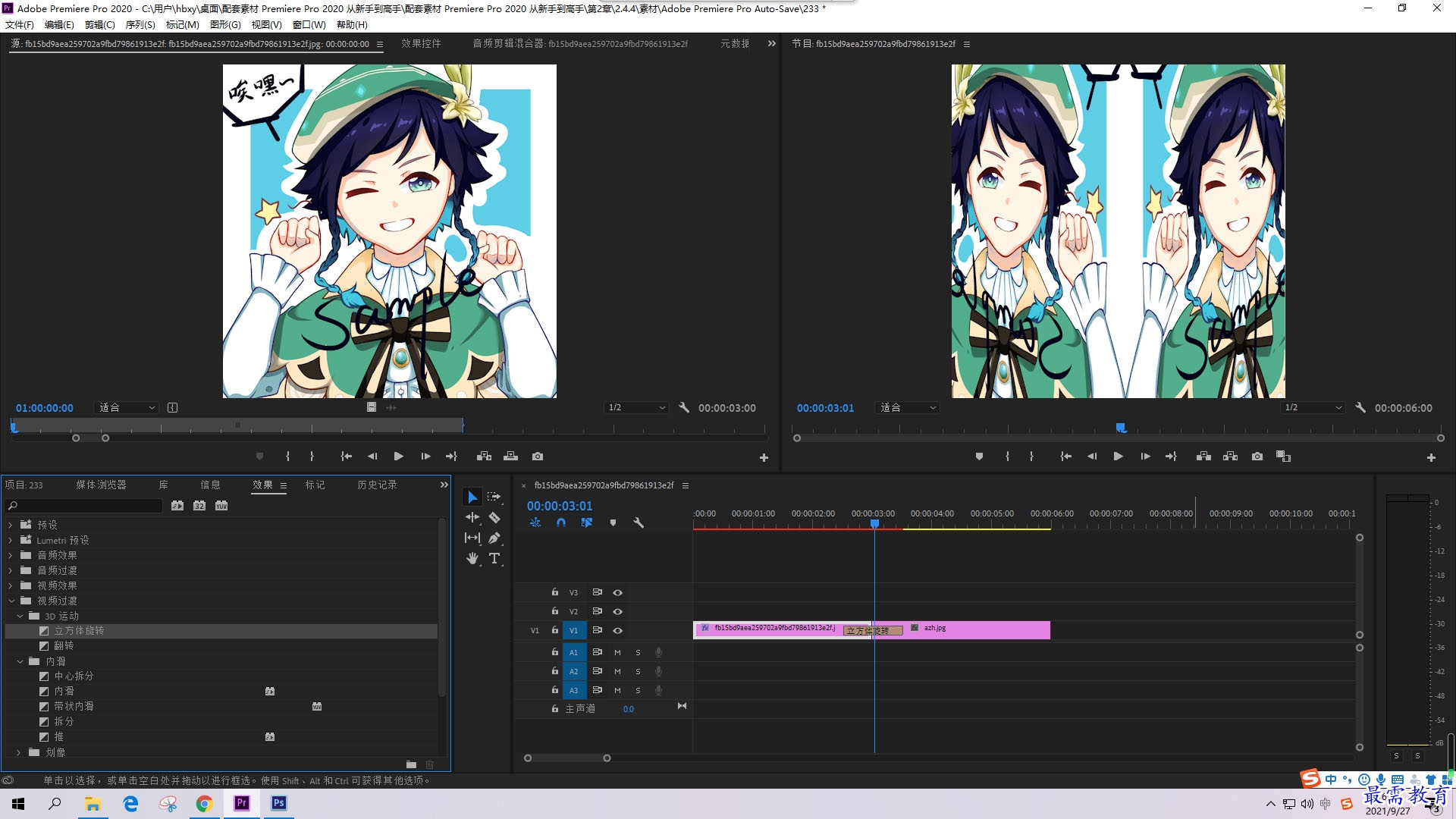Image resolution: width=1456 pixels, height=819 pixels.
Task: Click Overwrite button in source monitor
Action: click(510, 457)
